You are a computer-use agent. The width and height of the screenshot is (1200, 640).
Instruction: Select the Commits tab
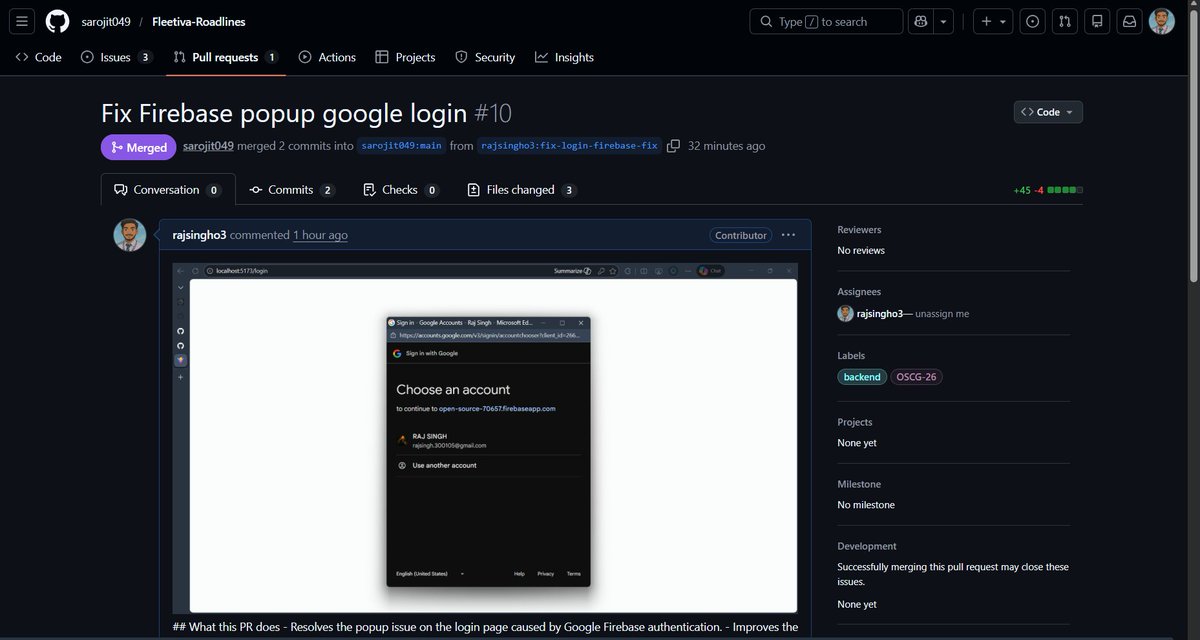tap(292, 189)
